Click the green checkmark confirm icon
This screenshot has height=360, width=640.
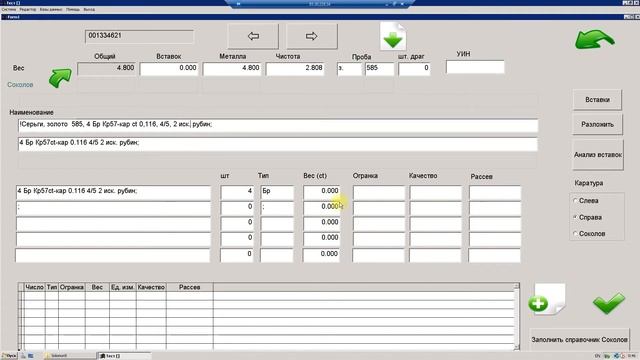pyautogui.click(x=609, y=303)
